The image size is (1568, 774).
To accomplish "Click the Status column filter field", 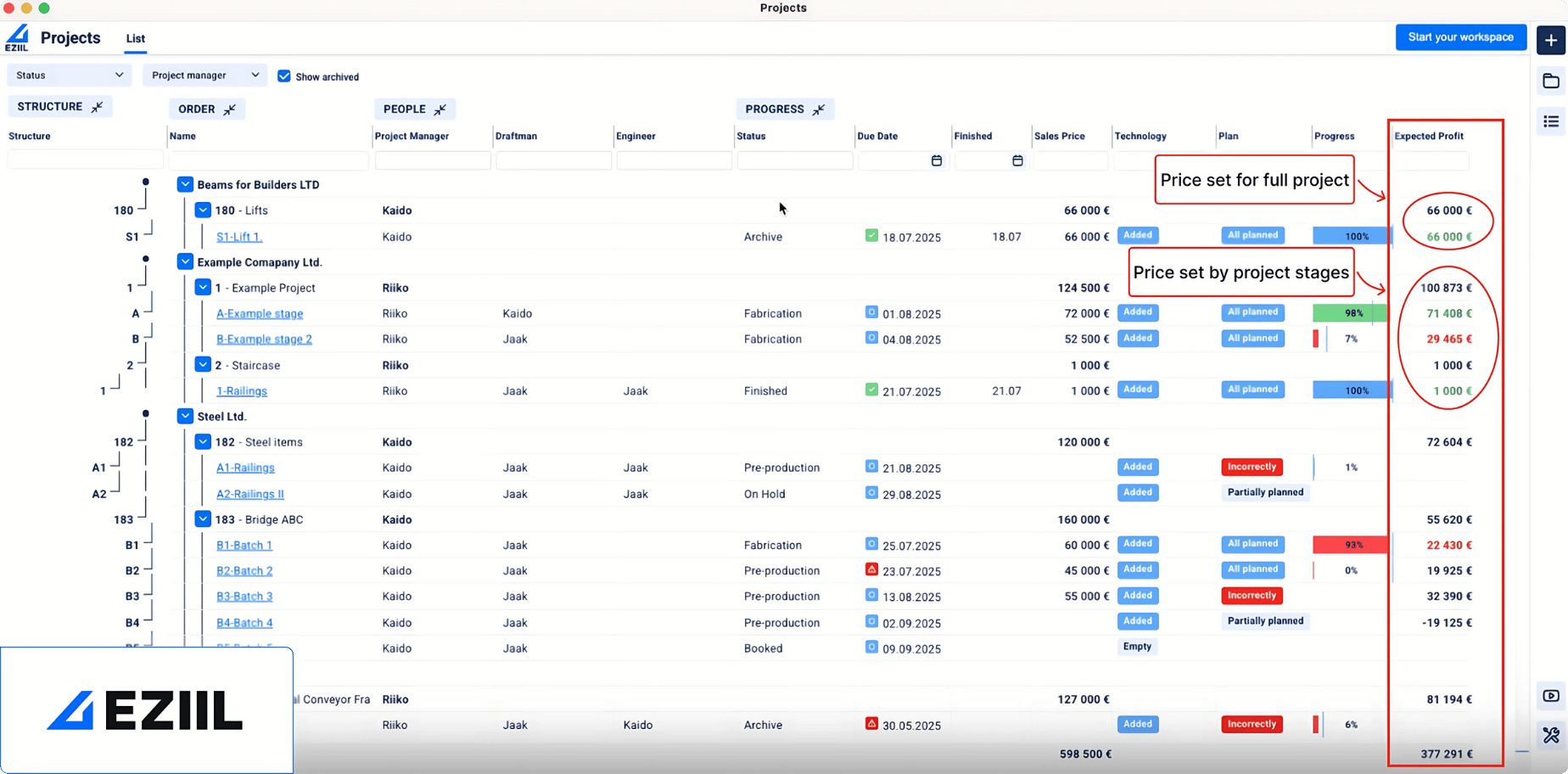I will pos(794,160).
